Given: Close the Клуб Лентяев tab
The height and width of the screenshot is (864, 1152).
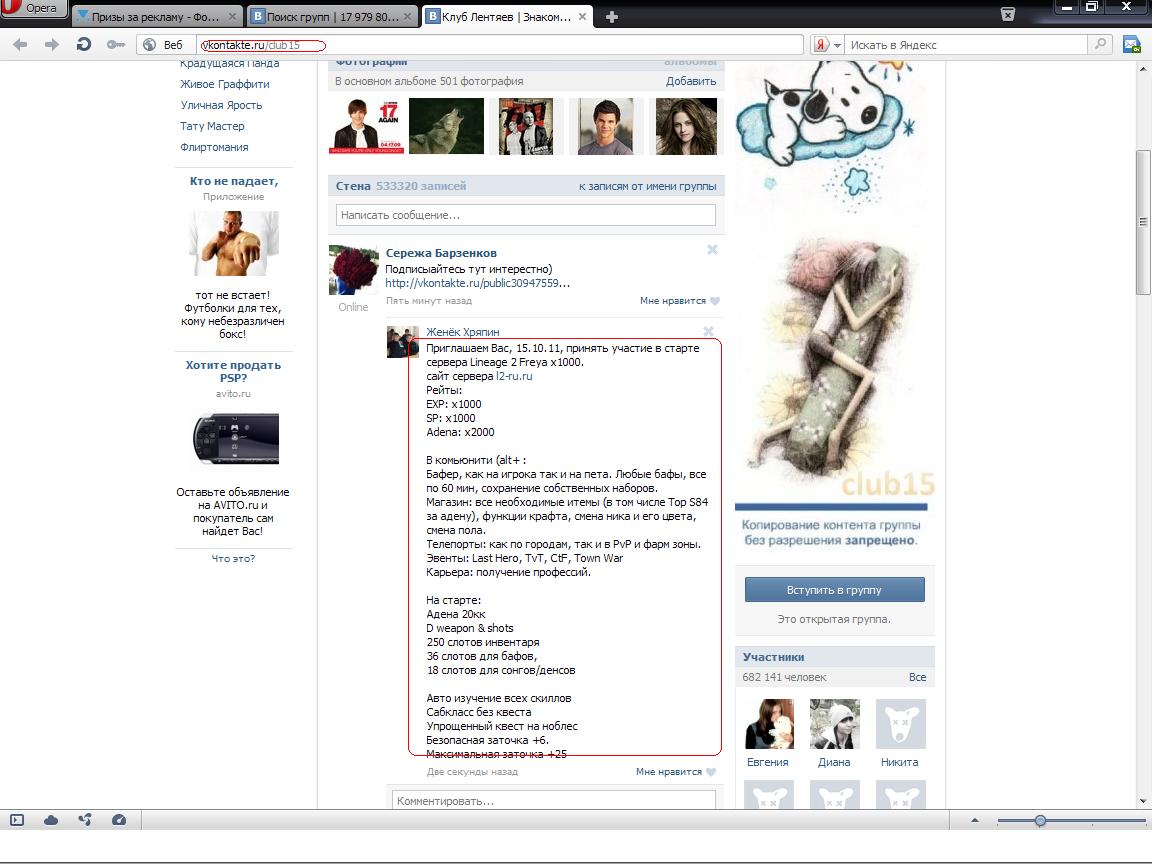Looking at the screenshot, I should point(583,16).
